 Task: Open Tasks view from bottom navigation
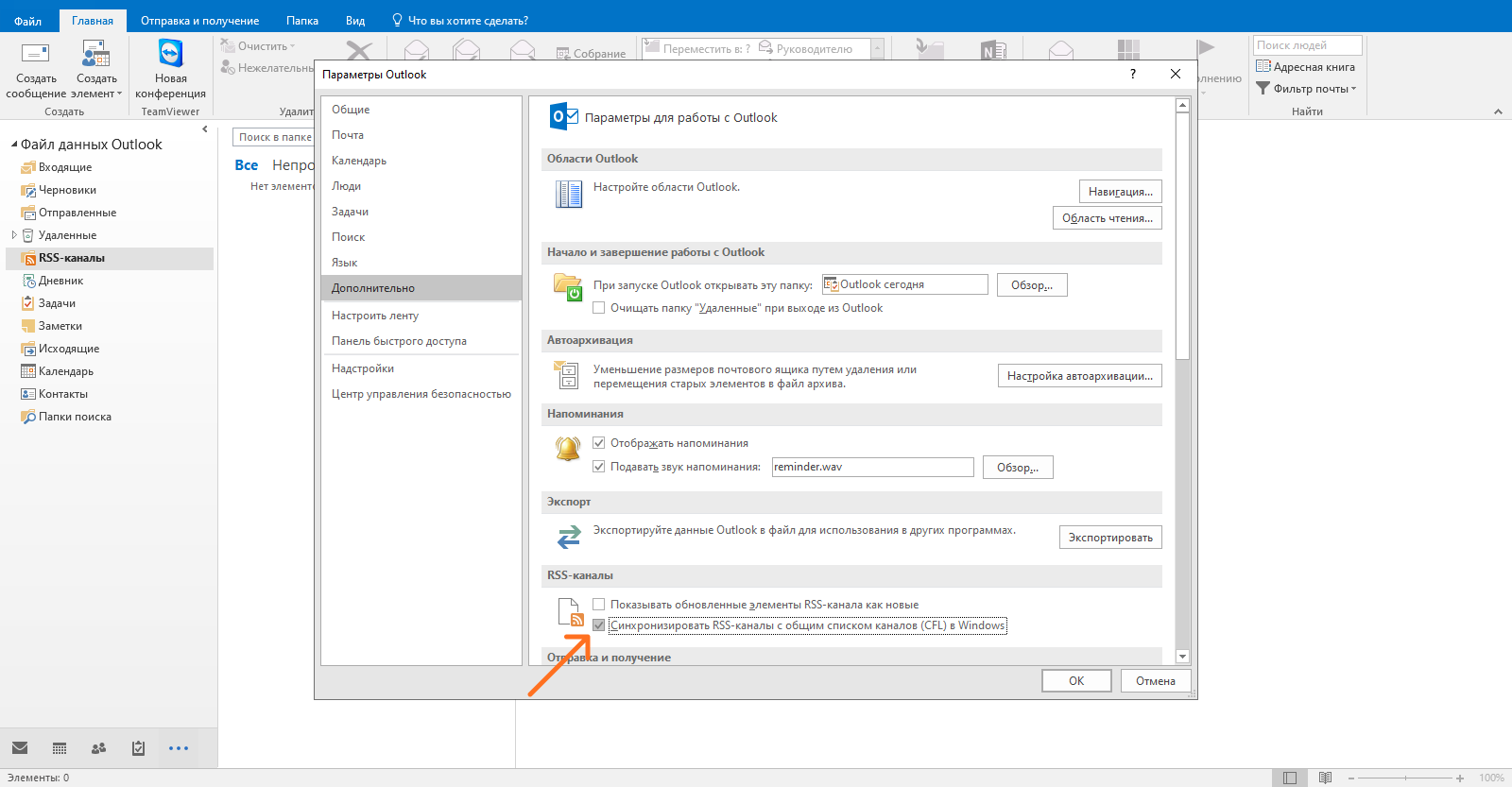click(138, 748)
